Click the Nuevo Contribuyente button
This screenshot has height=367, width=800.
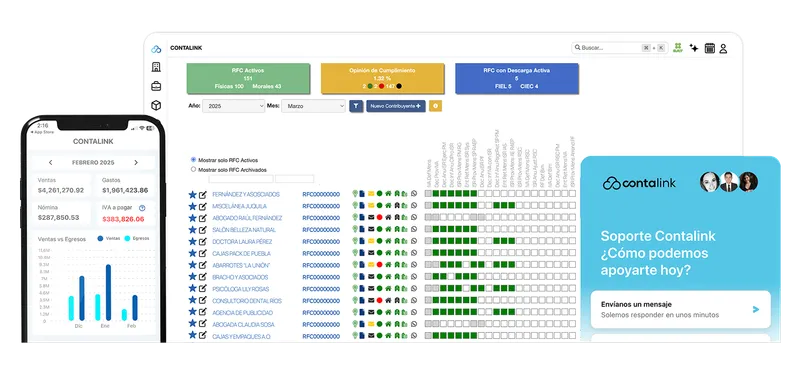point(396,106)
